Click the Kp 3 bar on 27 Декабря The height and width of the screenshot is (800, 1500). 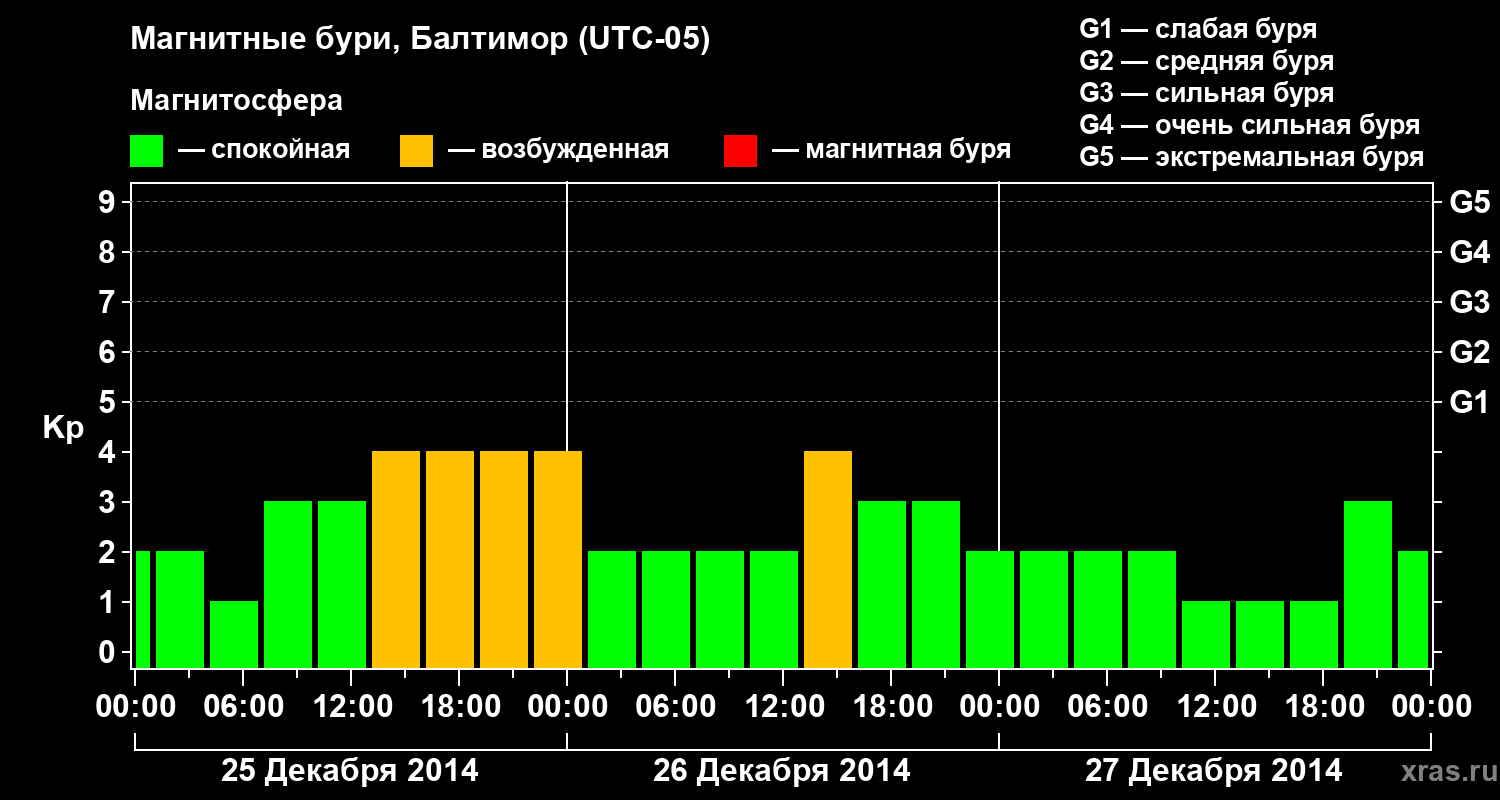click(1368, 584)
